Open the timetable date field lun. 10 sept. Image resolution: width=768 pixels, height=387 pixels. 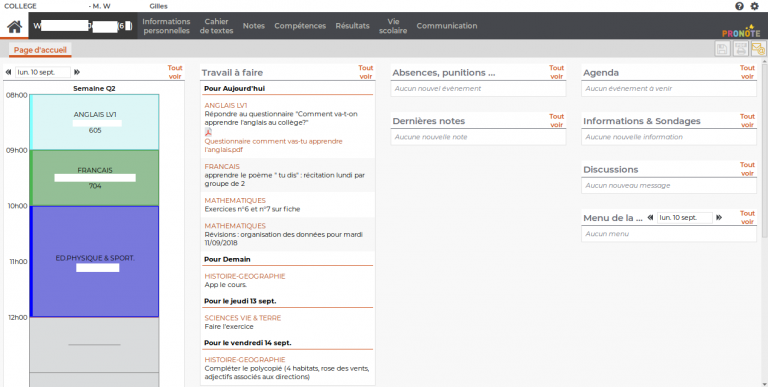tap(43, 72)
